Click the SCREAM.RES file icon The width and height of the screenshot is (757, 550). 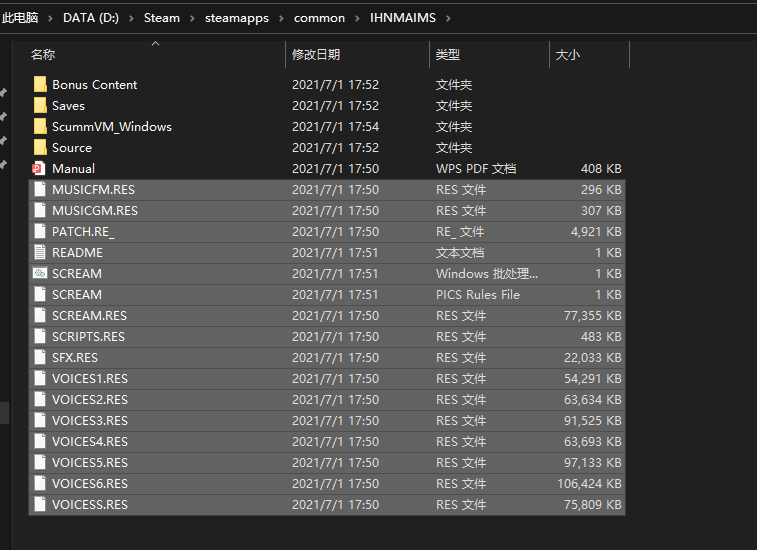(40, 315)
